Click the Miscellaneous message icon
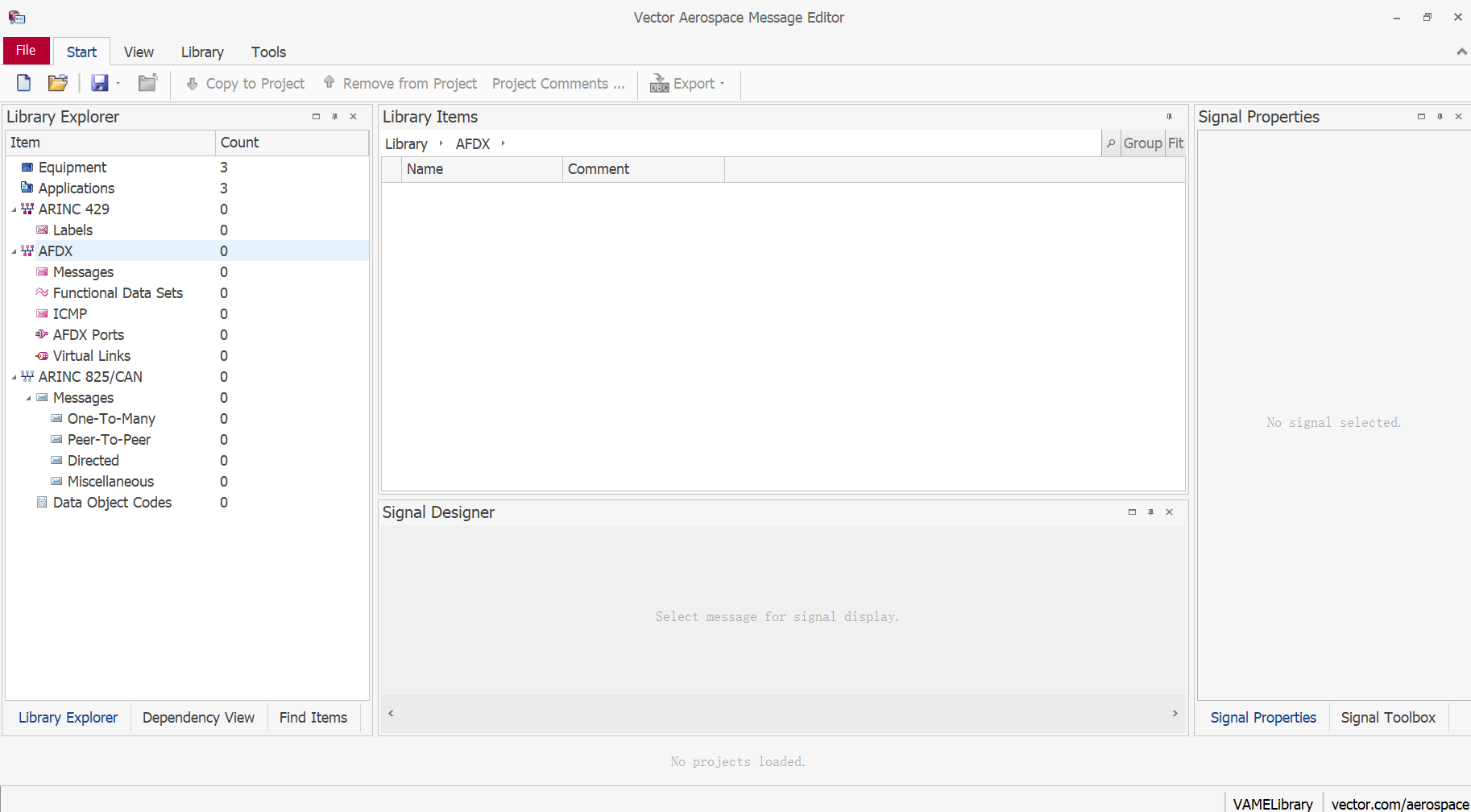This screenshot has width=1471, height=812. point(56,481)
